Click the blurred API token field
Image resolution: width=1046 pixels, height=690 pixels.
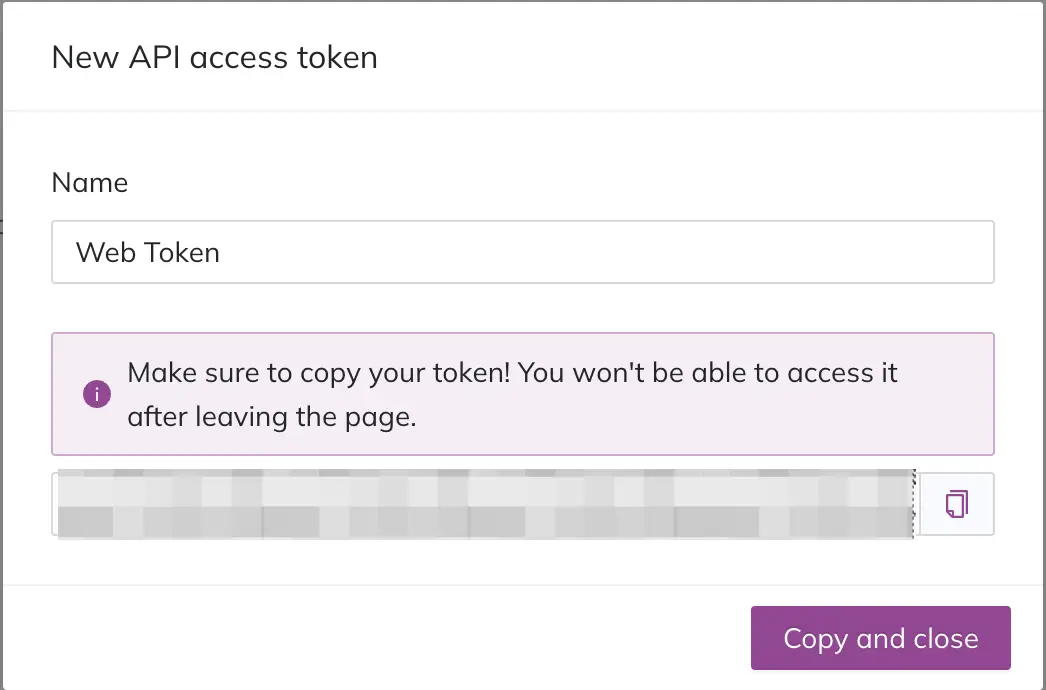pos(486,504)
